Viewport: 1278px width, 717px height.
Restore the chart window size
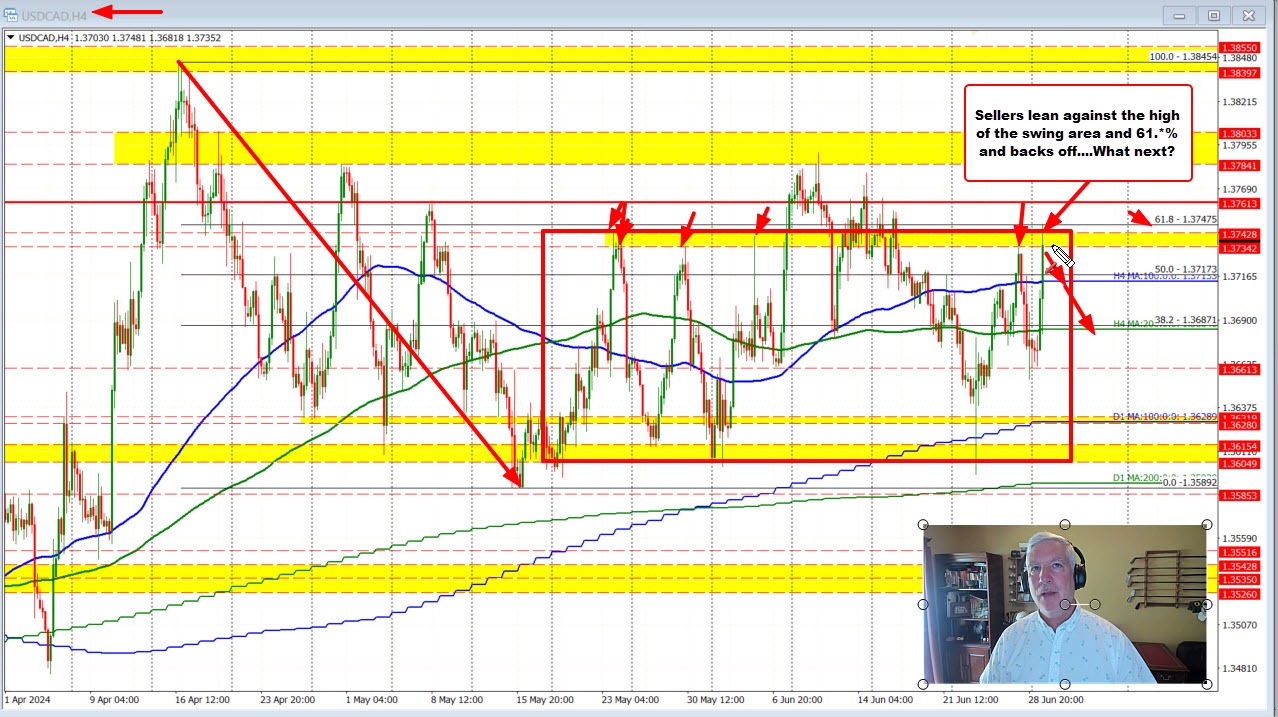click(1213, 15)
